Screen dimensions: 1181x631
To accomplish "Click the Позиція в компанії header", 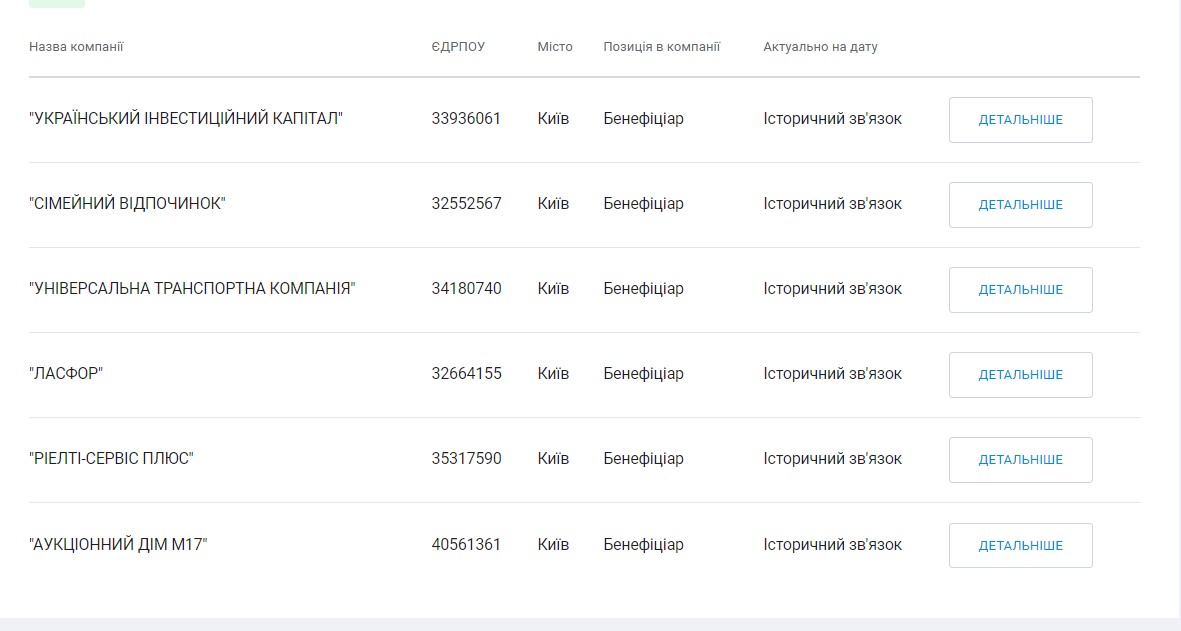I will [x=661, y=47].
